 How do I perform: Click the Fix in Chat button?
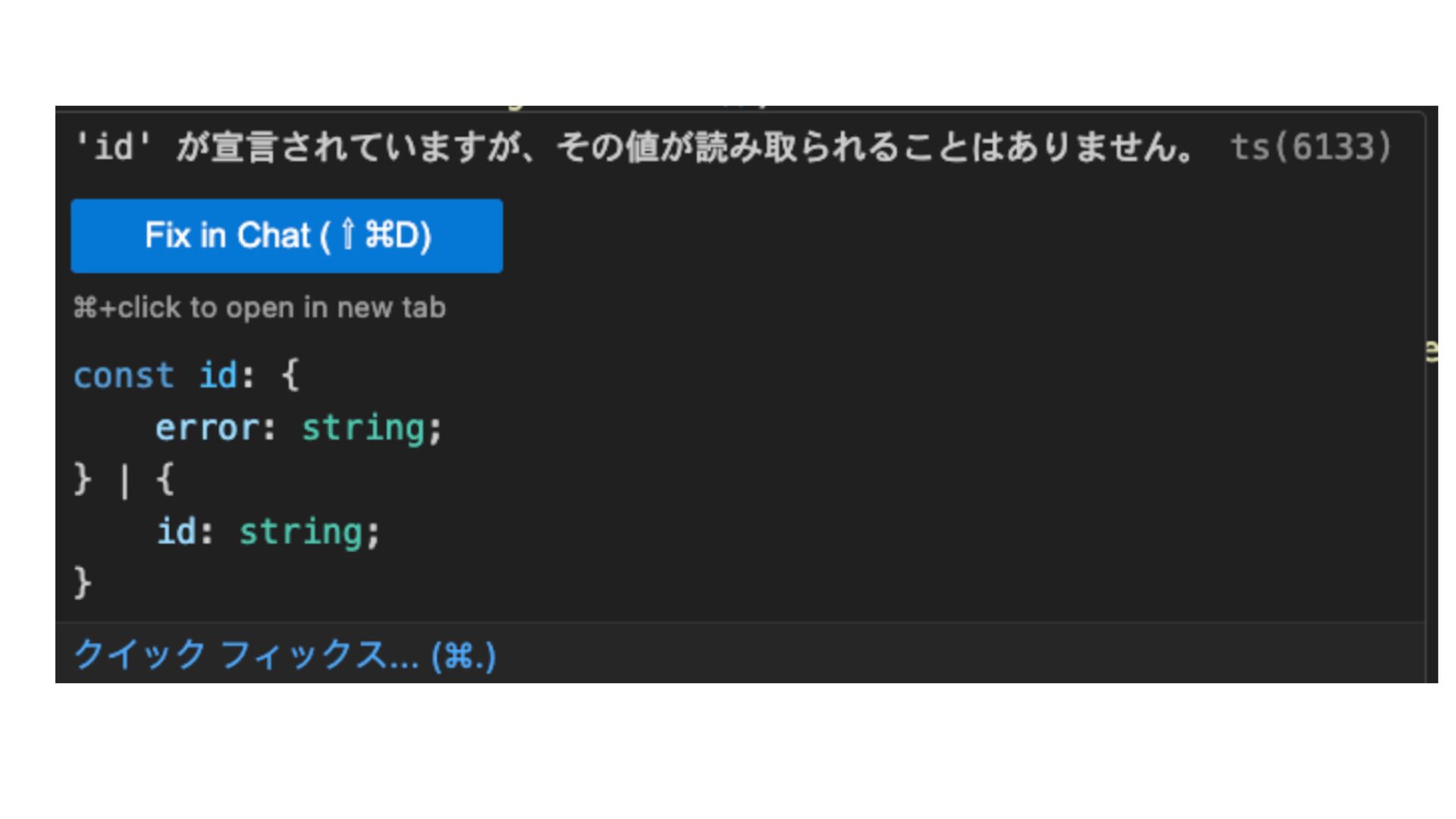tap(286, 236)
